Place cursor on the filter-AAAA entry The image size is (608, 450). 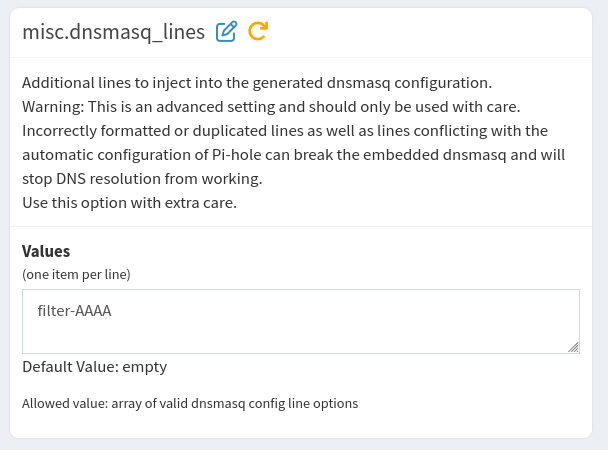[x=74, y=311]
